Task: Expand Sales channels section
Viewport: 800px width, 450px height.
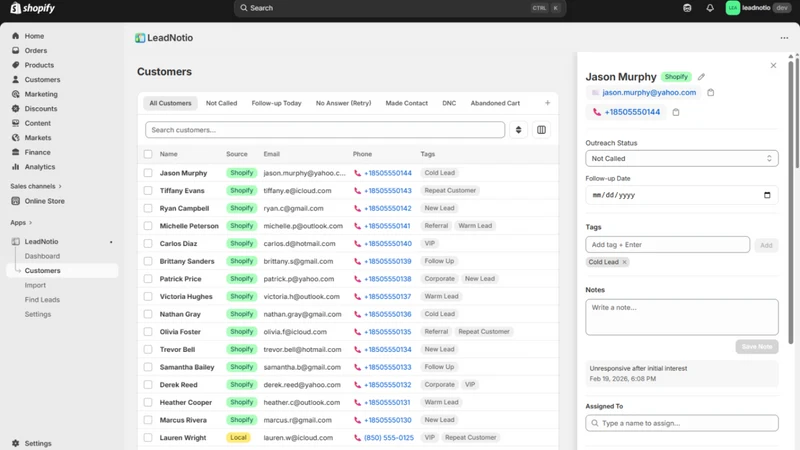Action: (x=36, y=186)
